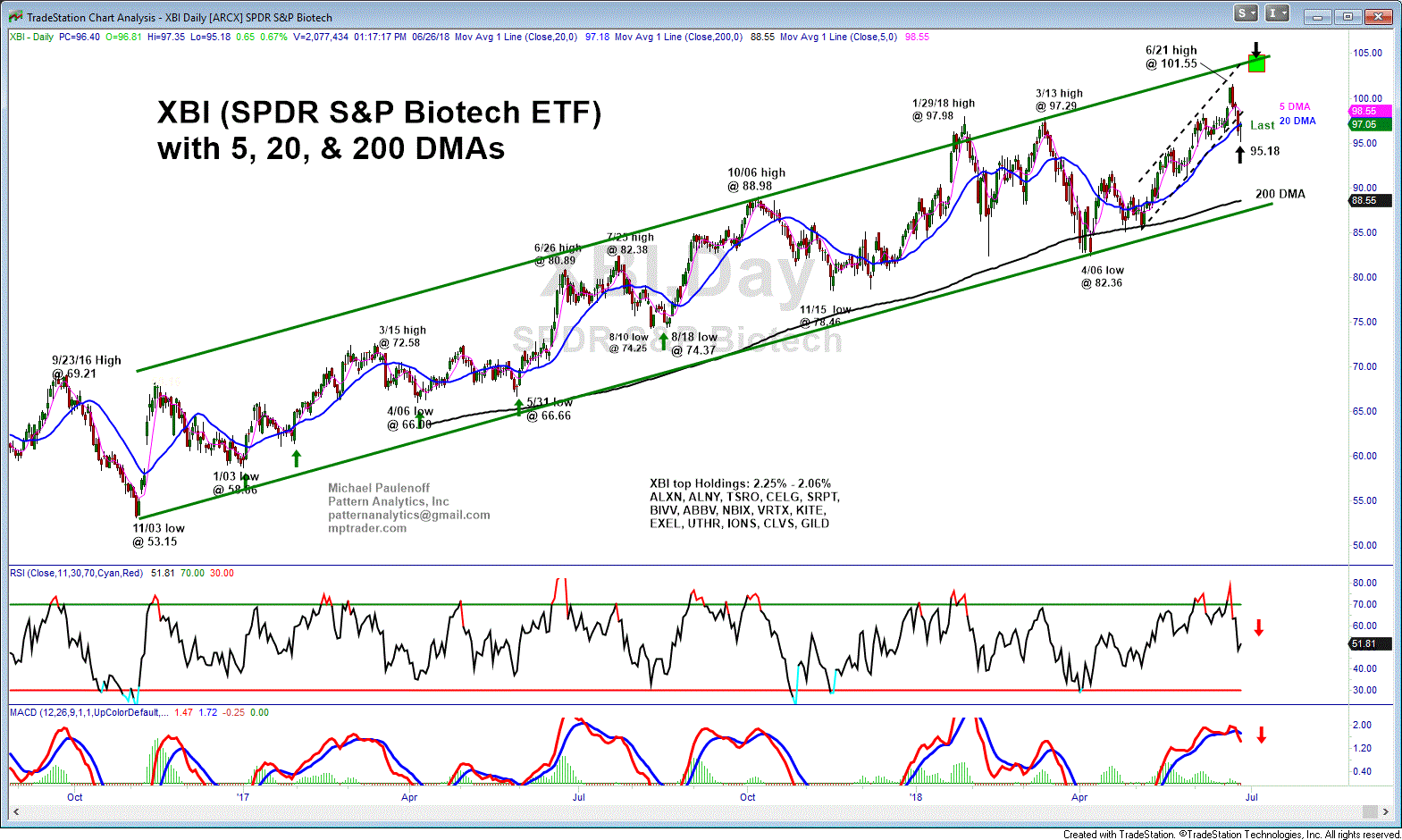Screen dimensions: 1402x840
Task: Click the patternanalytics@gmail.com text
Action: 408,515
